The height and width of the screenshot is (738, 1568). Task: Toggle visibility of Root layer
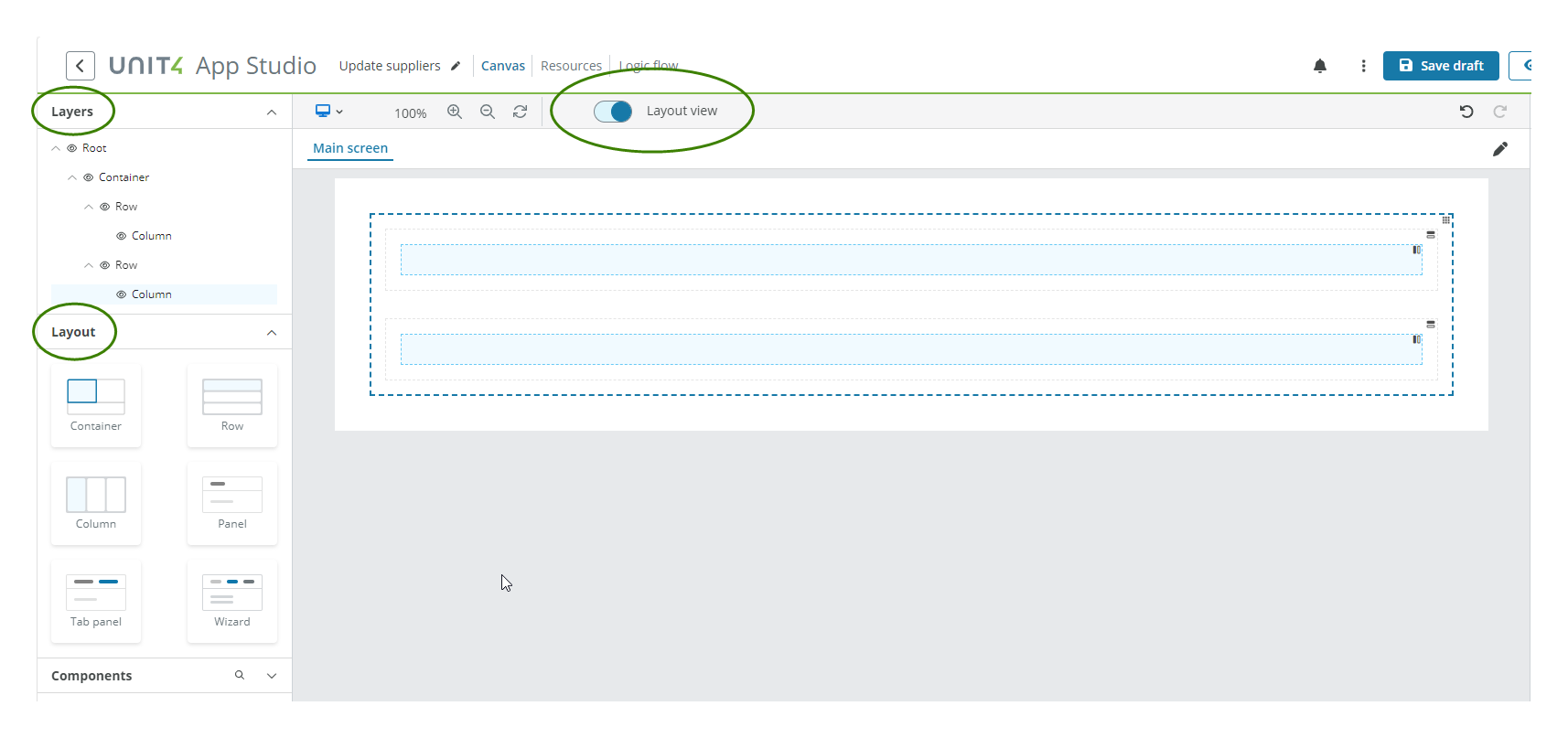tap(72, 148)
